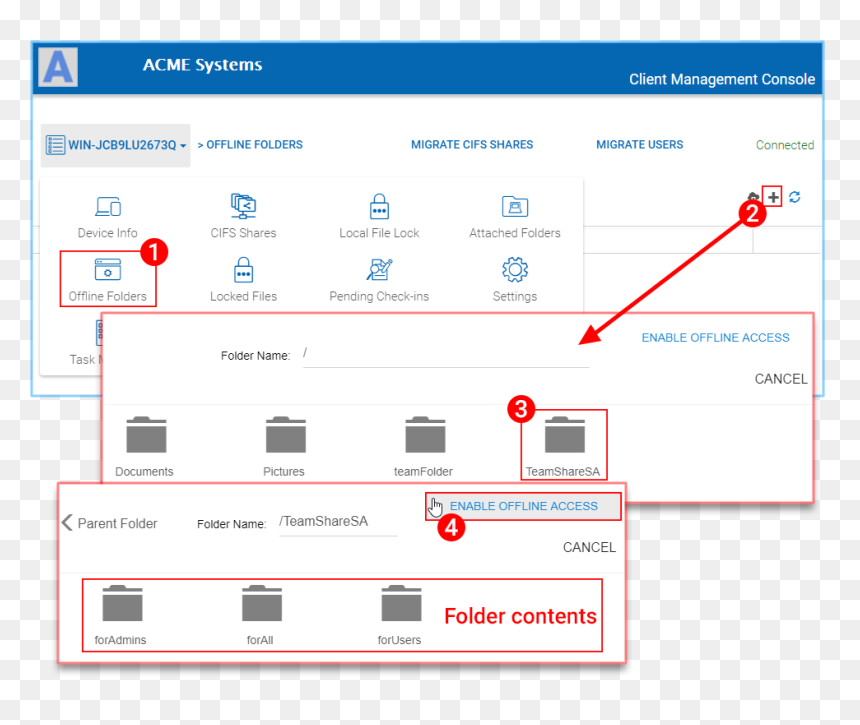Click the /TeamShareSA Folder Name field
The height and width of the screenshot is (725, 860).
[338, 522]
